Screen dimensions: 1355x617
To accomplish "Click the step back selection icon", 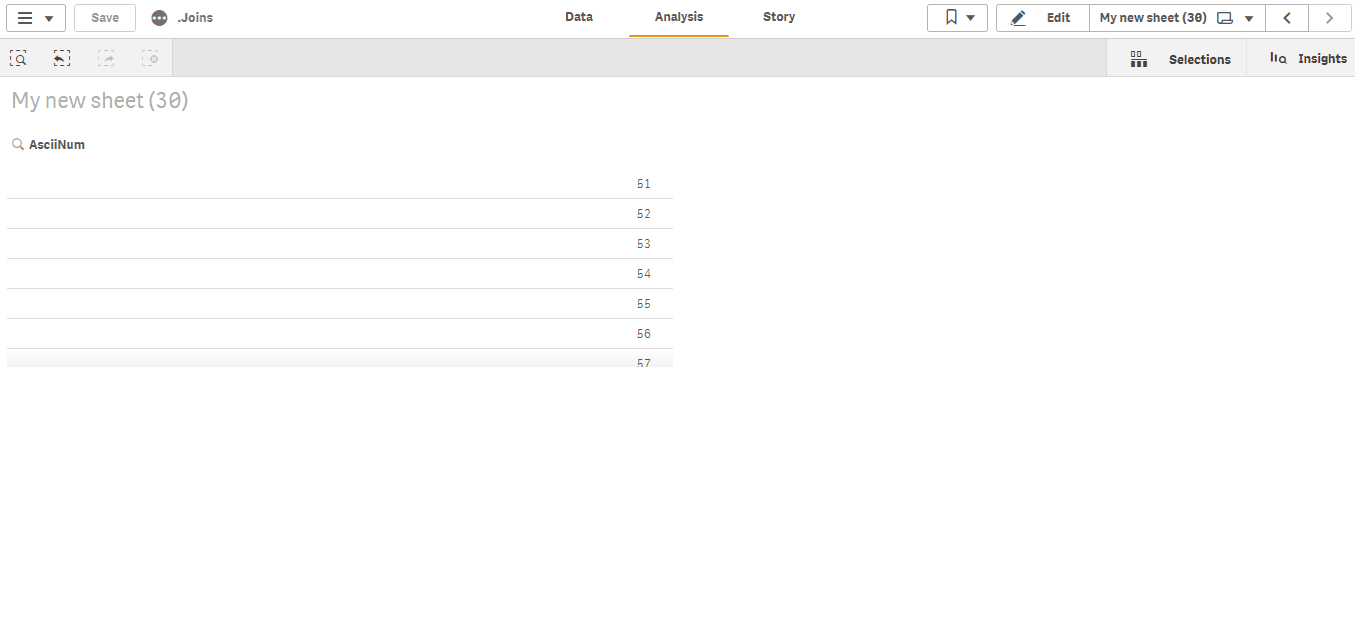I will tap(62, 59).
